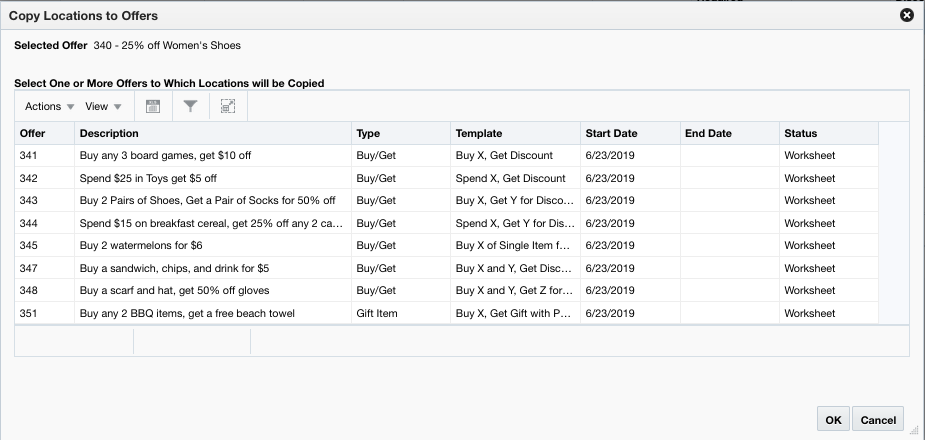Click the Start Date column header

pos(611,133)
